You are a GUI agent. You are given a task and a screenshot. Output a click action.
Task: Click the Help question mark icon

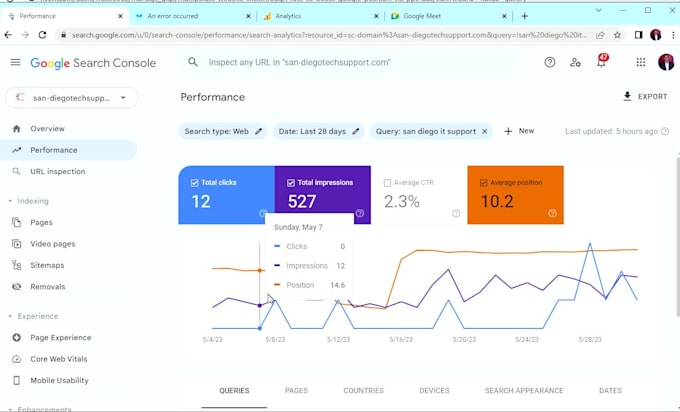(x=549, y=62)
